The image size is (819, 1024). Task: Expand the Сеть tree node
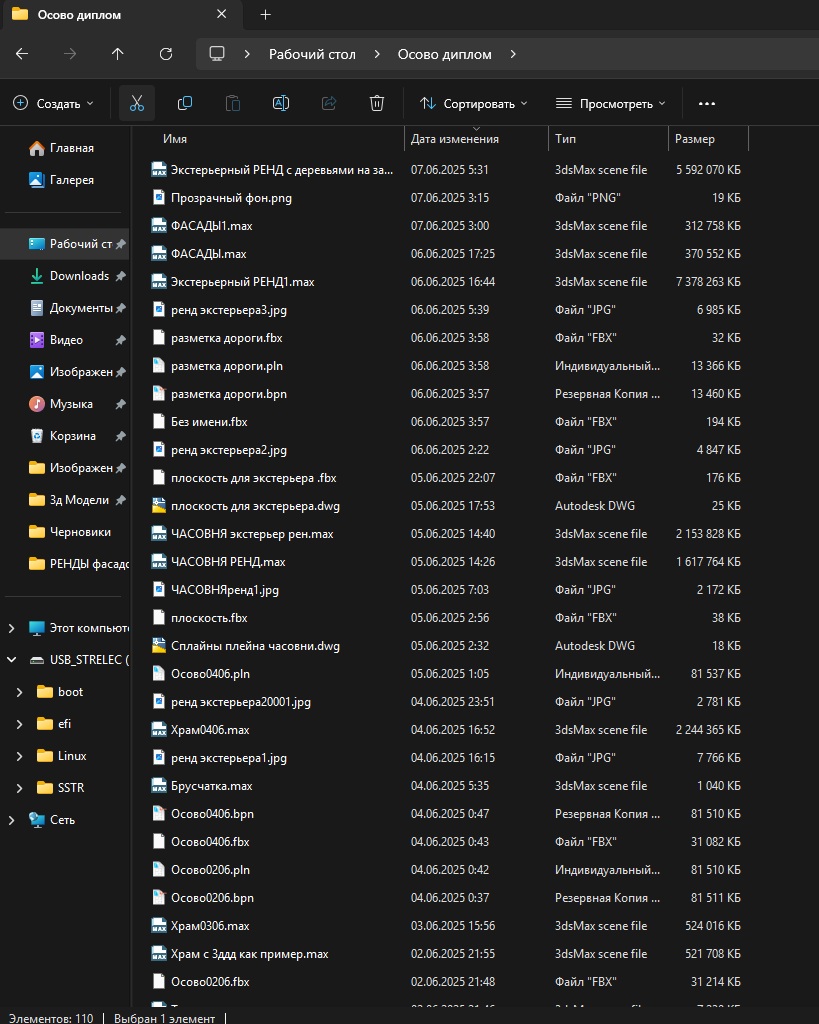[11, 820]
